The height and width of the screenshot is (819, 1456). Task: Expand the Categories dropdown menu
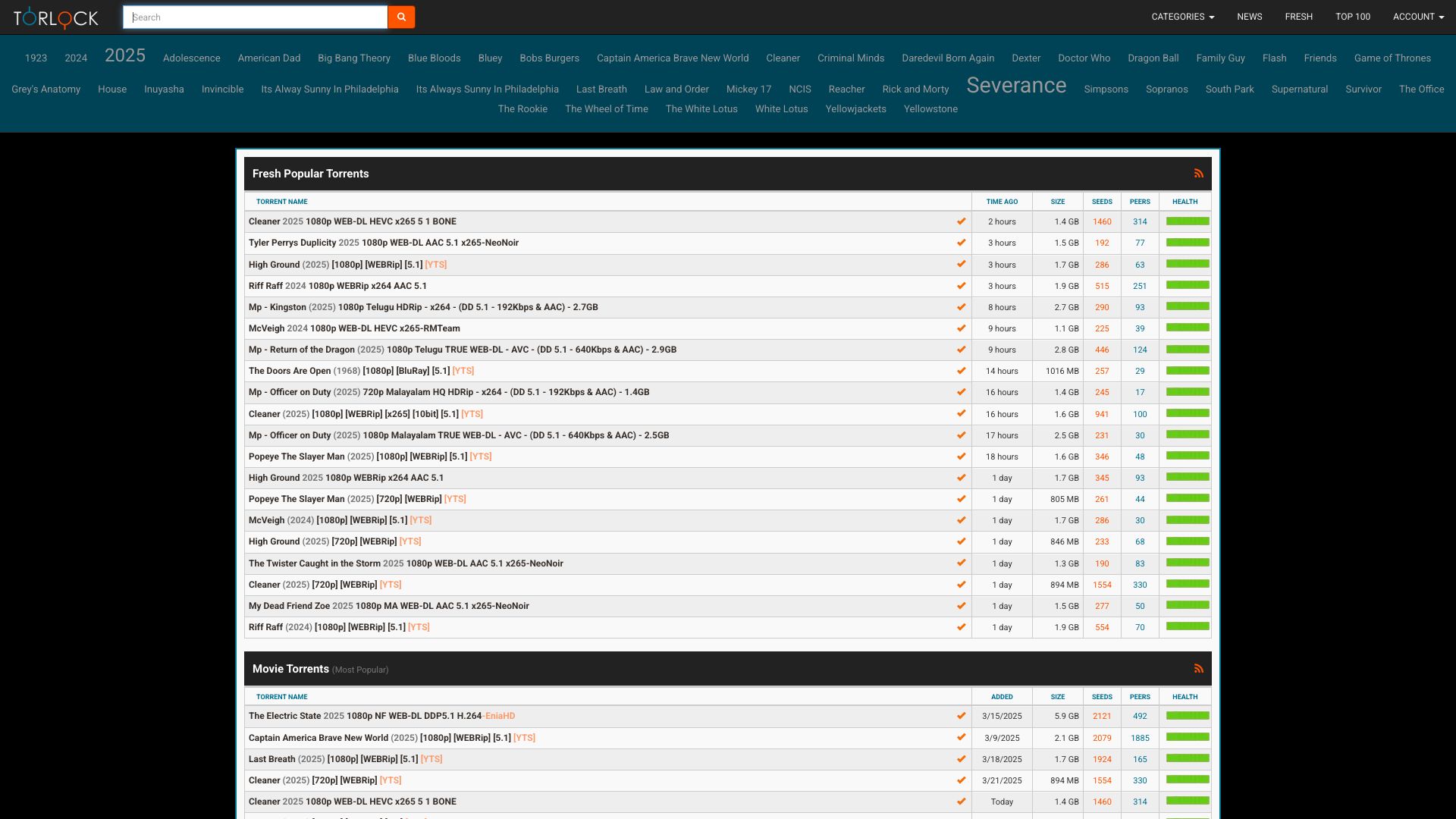1182,17
